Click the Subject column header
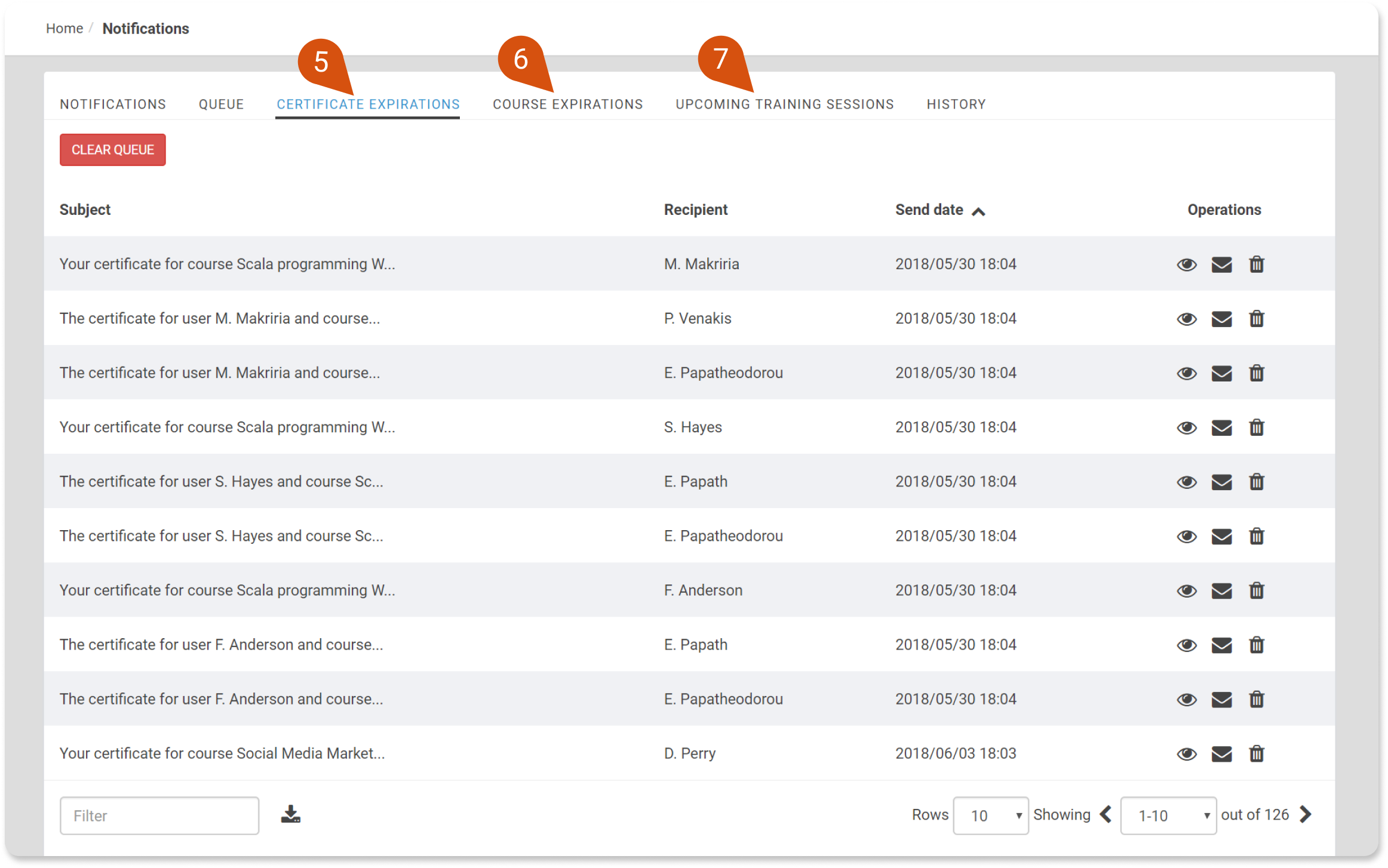 coord(85,210)
